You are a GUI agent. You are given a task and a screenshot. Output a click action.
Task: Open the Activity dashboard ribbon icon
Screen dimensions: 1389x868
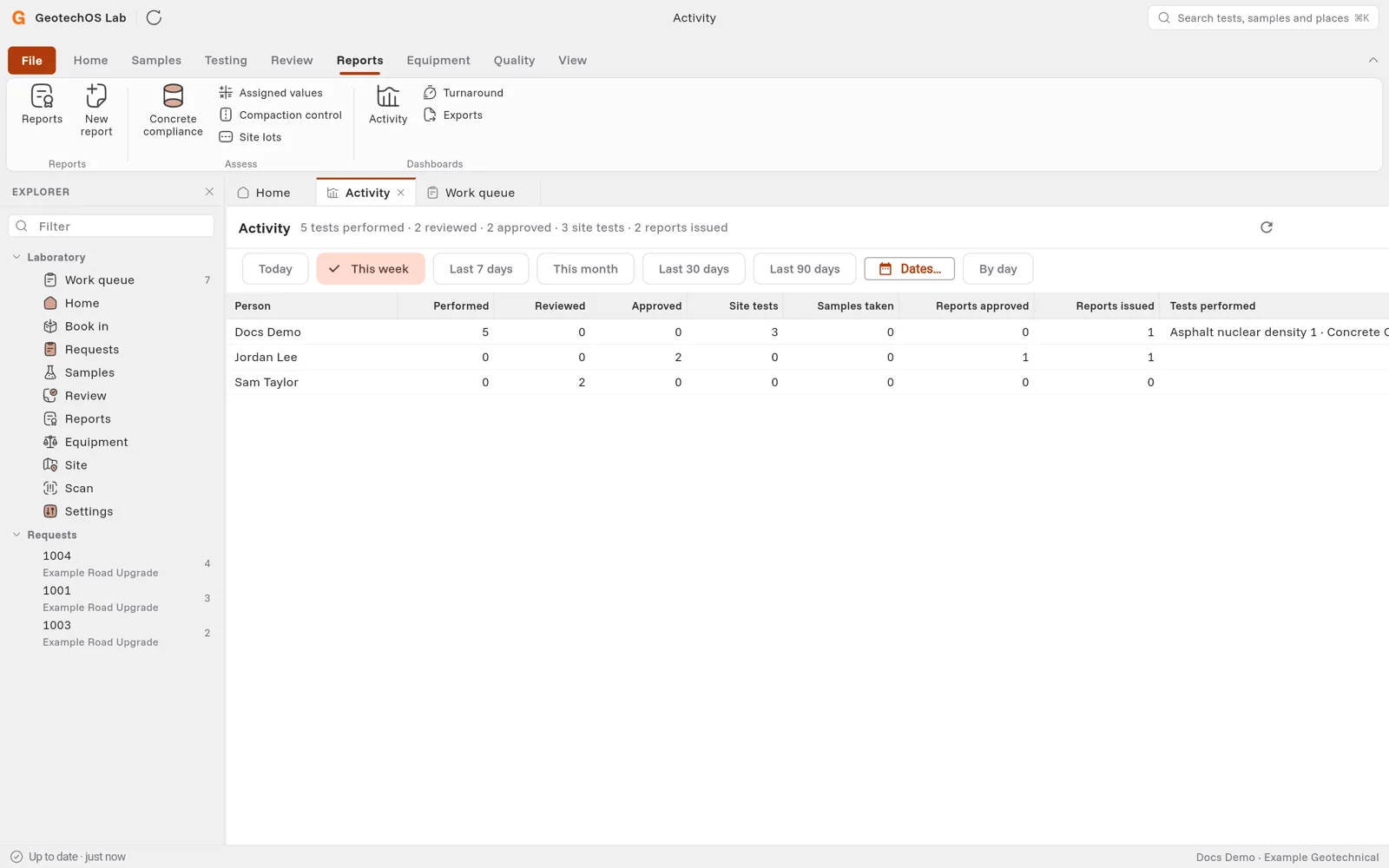[x=388, y=105]
